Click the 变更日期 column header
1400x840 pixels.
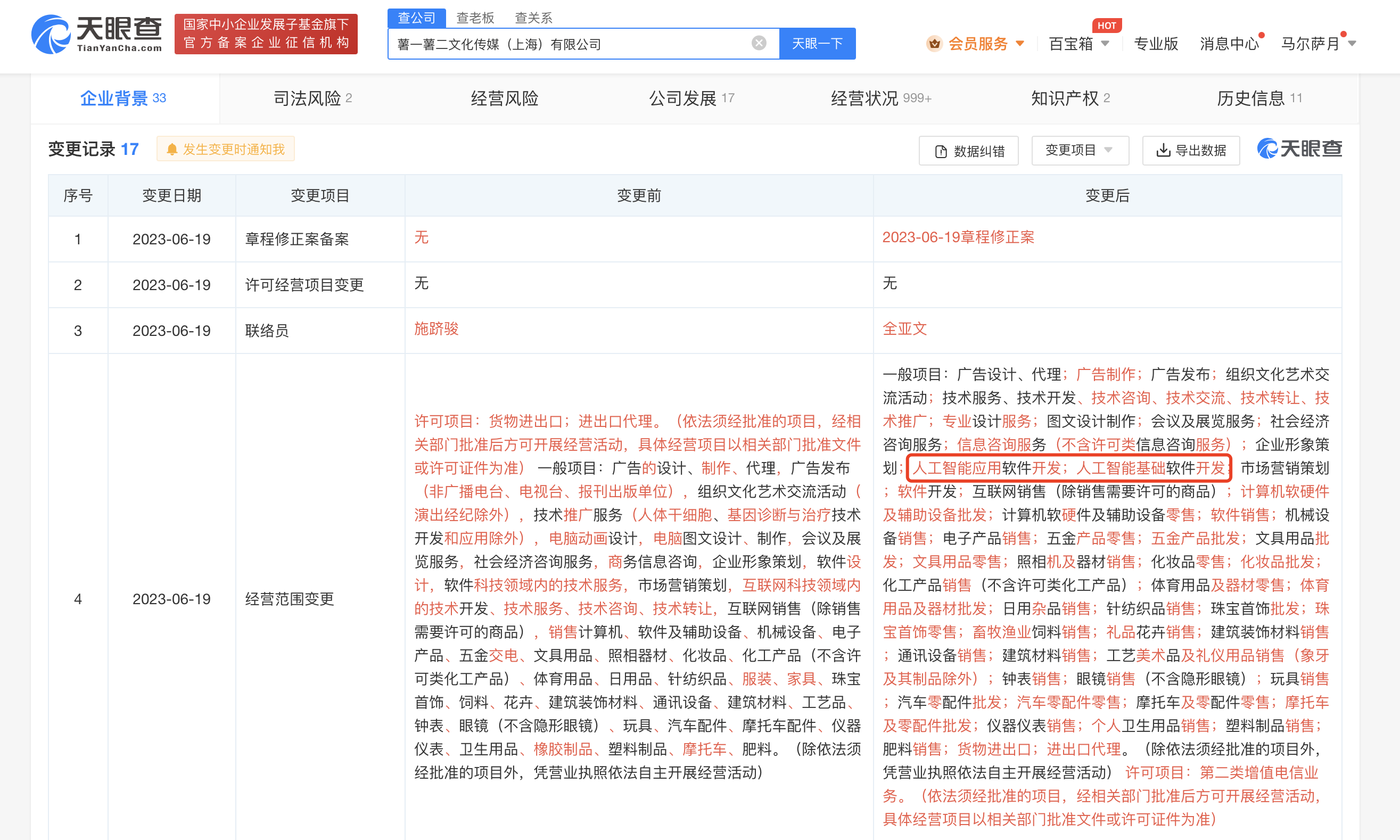171,196
